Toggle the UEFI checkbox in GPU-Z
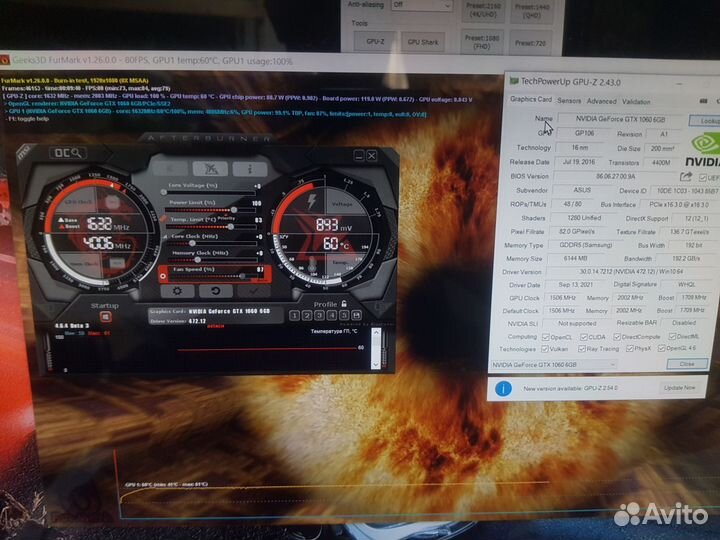Screen dimensions: 720x540 703,177
